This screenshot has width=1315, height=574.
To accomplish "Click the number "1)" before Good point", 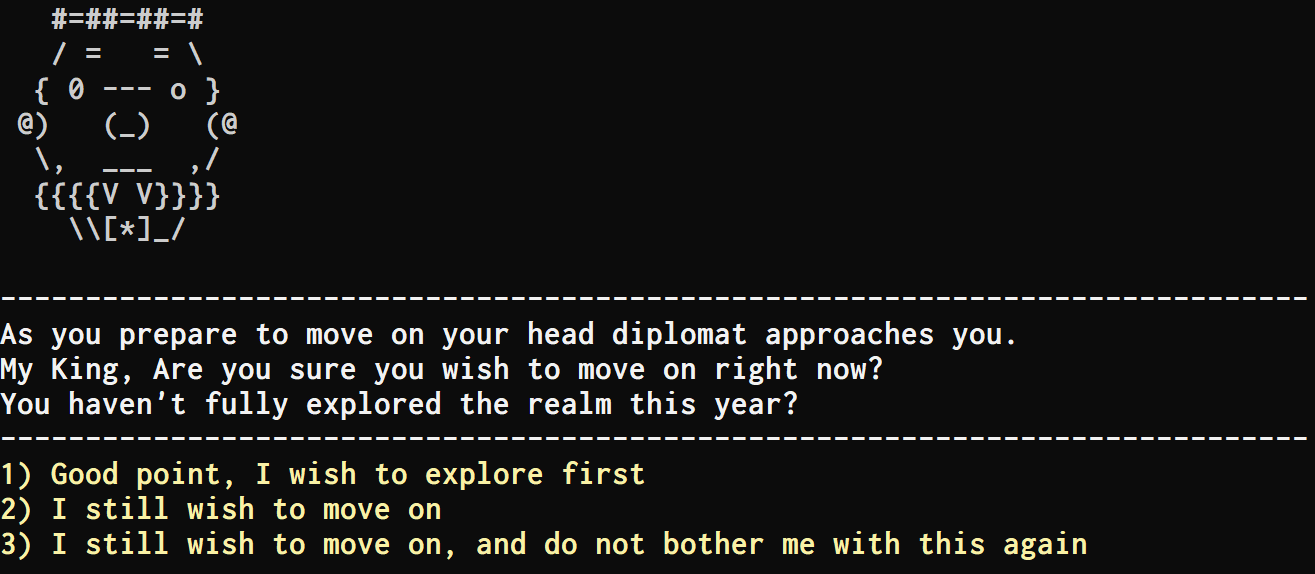I will click(17, 474).
